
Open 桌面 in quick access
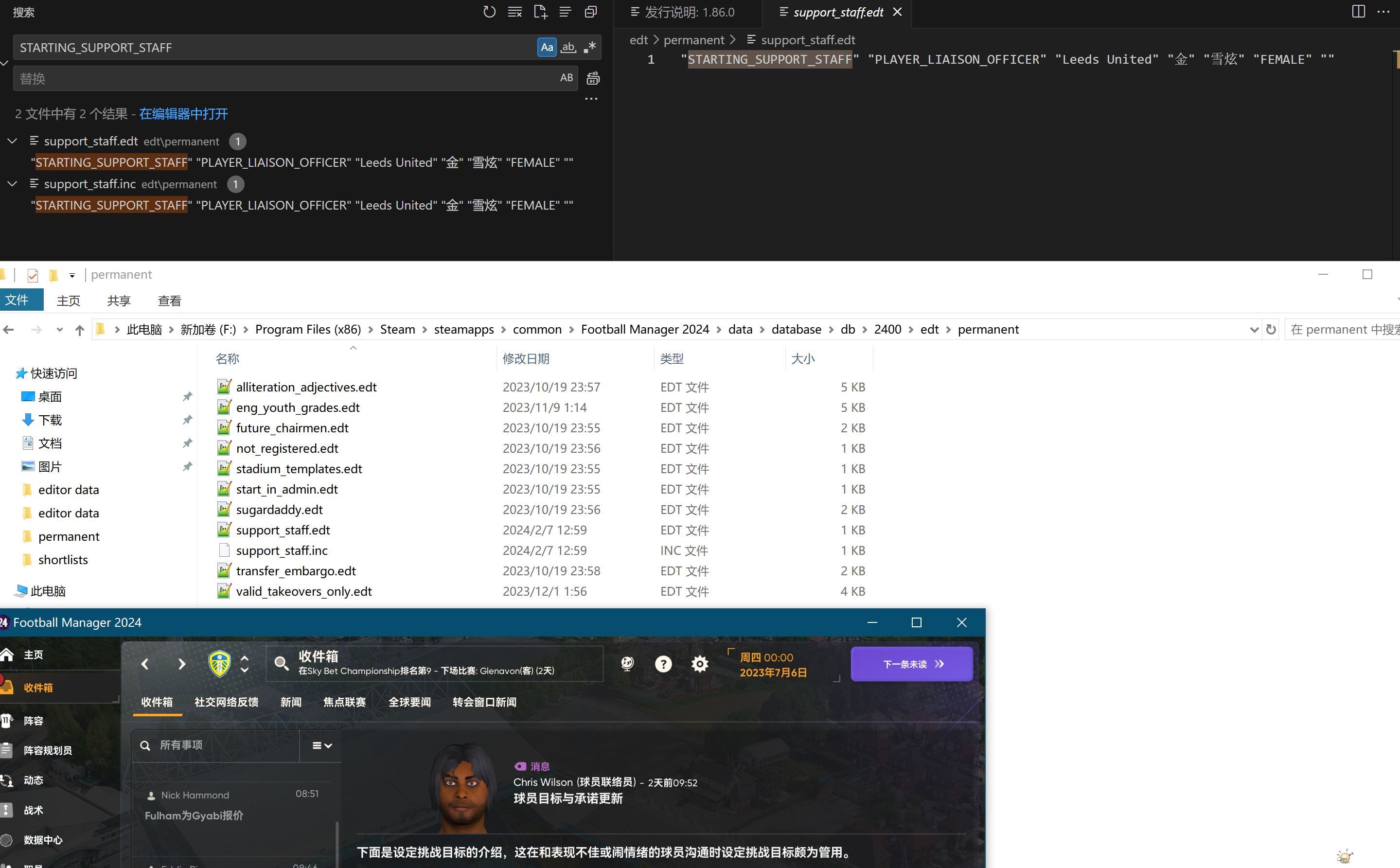pyautogui.click(x=50, y=397)
